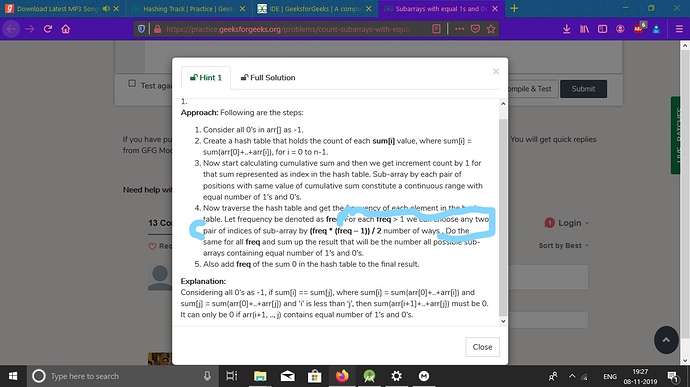The height and width of the screenshot is (387, 690).
Task: Click hint dialog scrollbar down arrow
Action: 503,321
